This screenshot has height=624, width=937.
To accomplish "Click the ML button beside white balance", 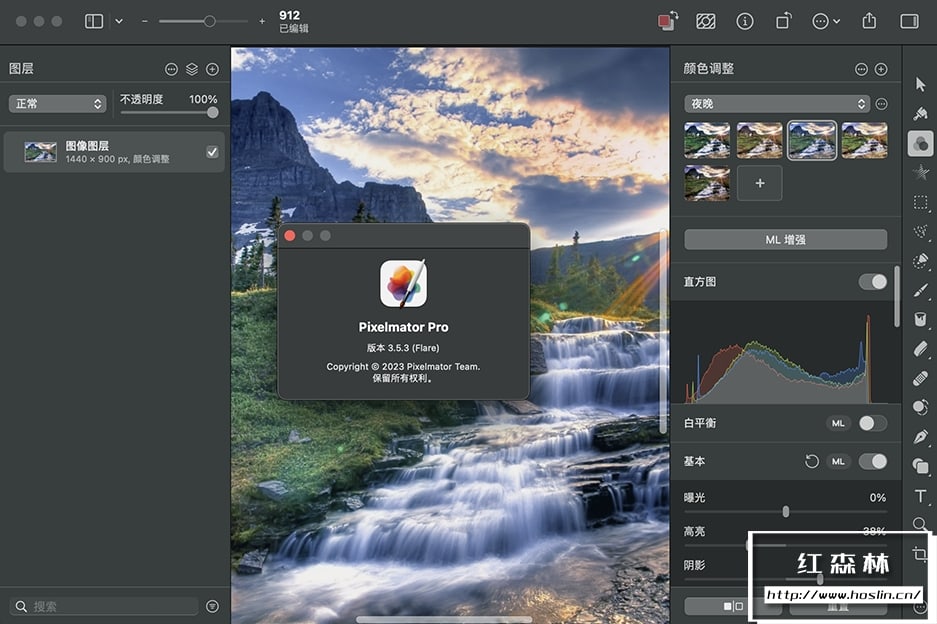I will tap(838, 423).
